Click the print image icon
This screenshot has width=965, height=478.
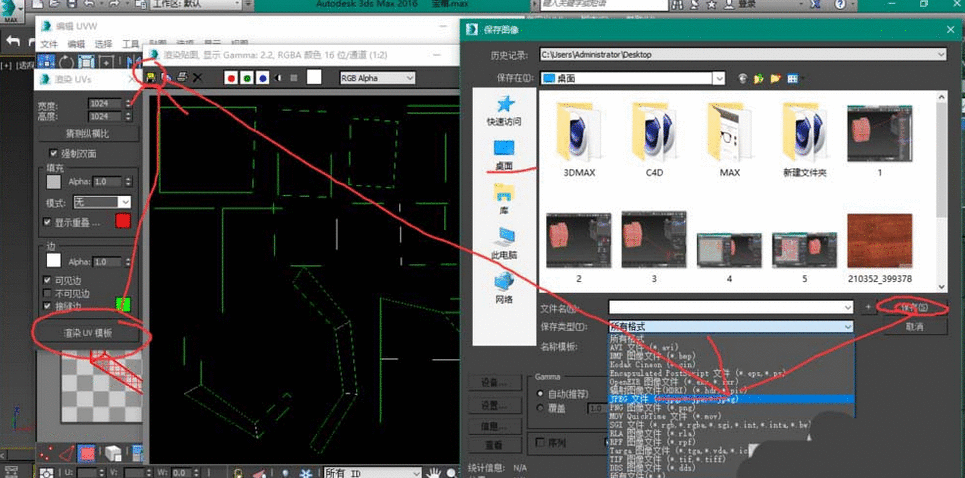coord(182,77)
